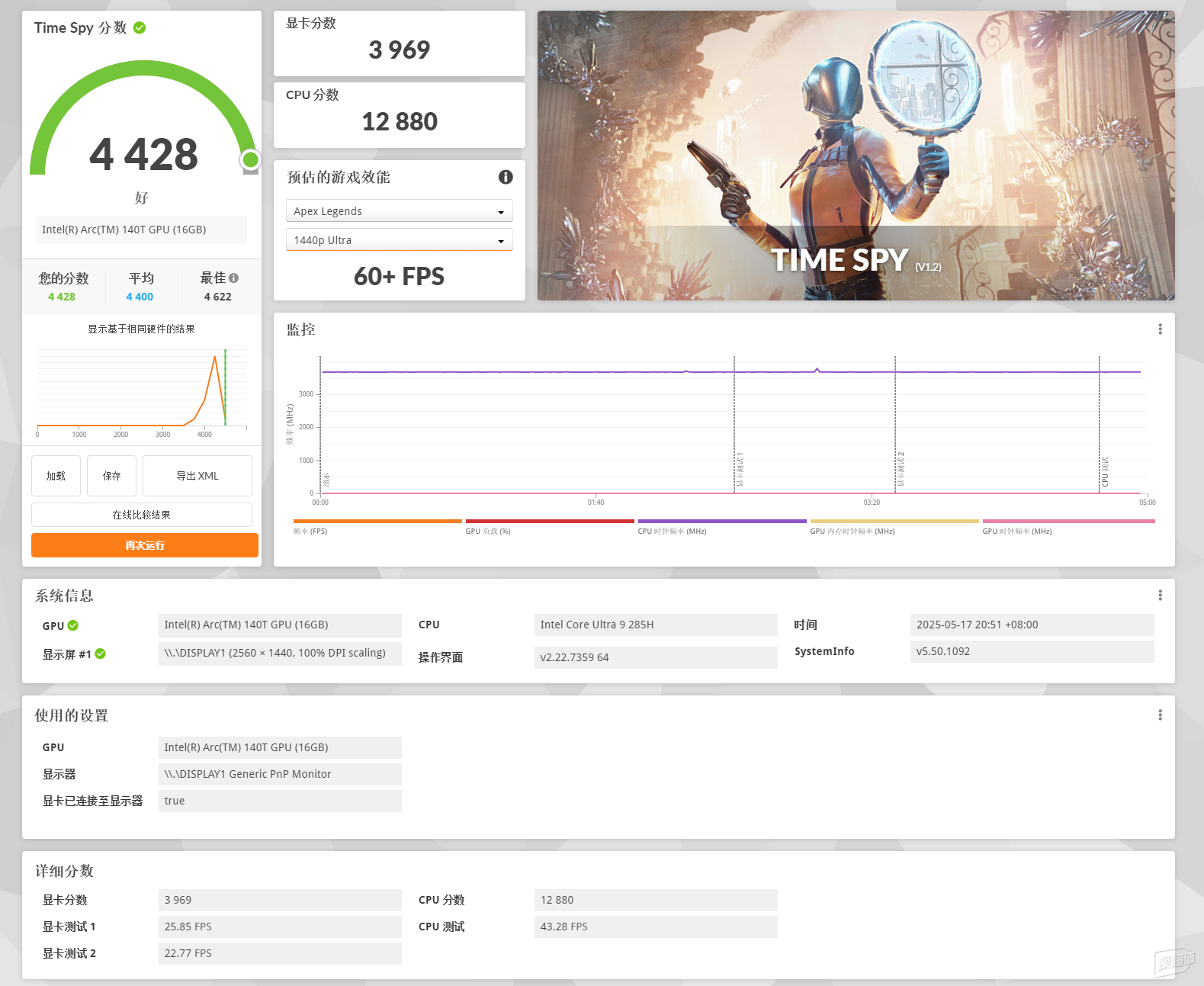Click 显卡测试 1 result 25.85 FPS
Screen dimensions: 1204x986
[280, 927]
